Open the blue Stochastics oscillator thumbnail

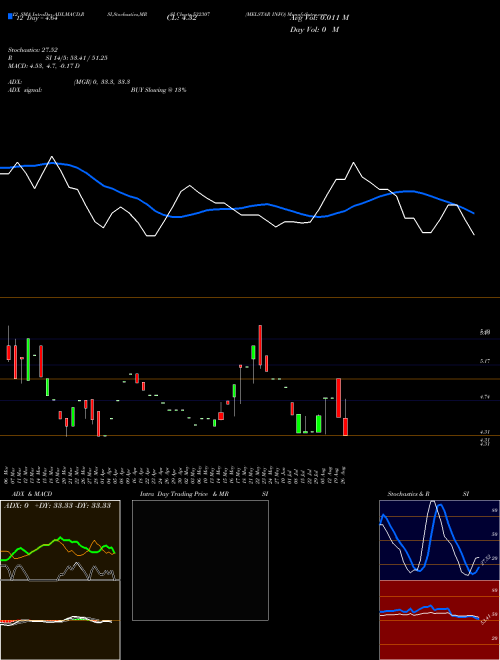coord(439,540)
